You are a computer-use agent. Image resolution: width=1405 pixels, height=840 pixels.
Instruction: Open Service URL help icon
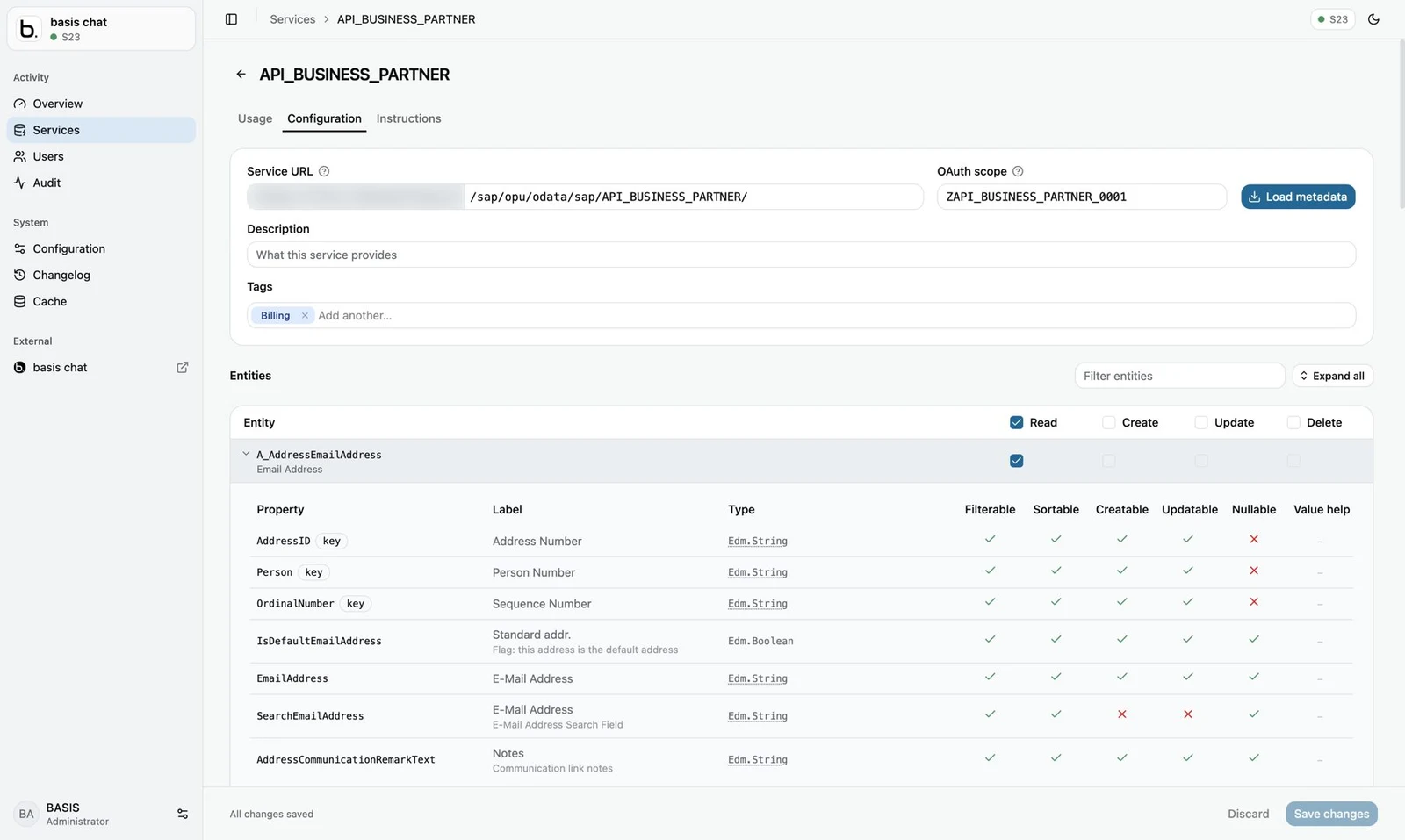(x=324, y=171)
